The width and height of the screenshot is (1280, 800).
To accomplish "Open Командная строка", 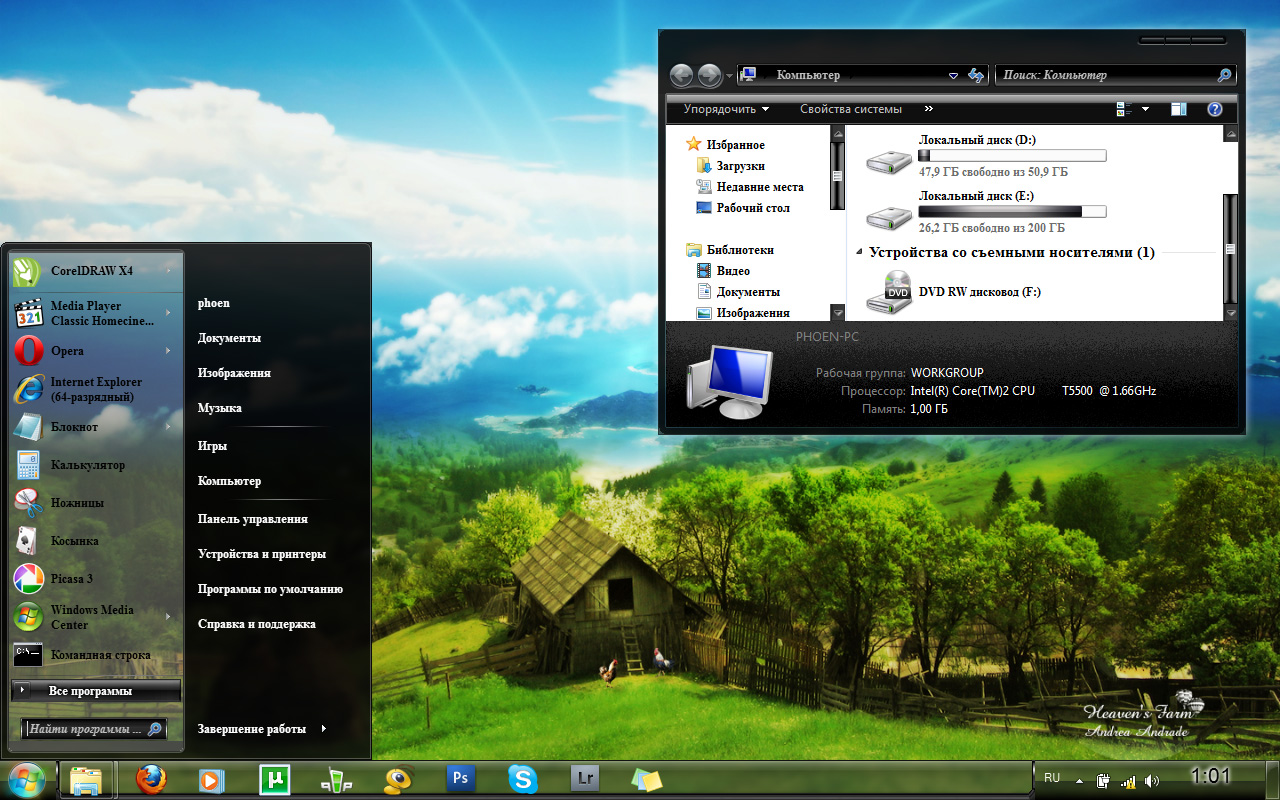I will [x=97, y=655].
